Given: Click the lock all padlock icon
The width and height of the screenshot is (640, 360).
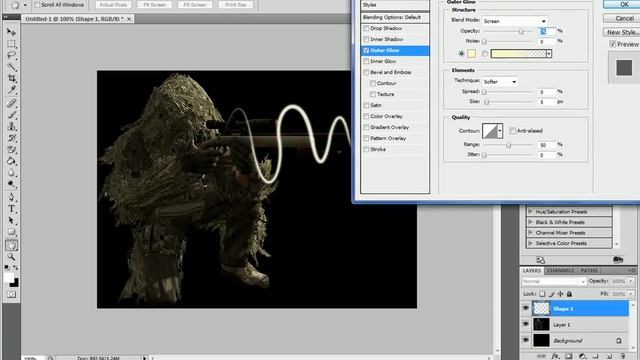Looking at the screenshot, I should [x=569, y=294].
